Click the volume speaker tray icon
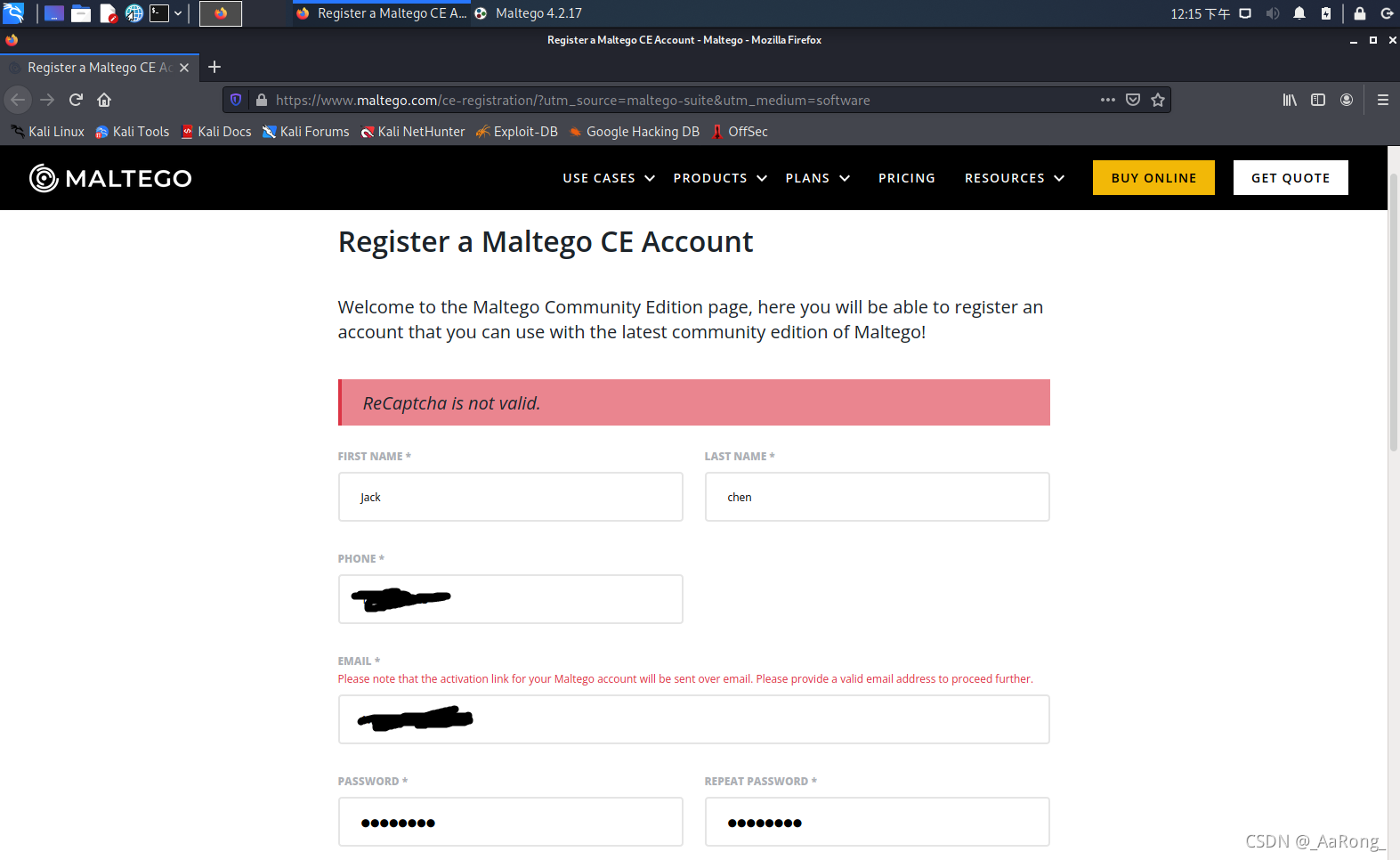Viewport: 1400px width, 860px height. pyautogui.click(x=1273, y=13)
